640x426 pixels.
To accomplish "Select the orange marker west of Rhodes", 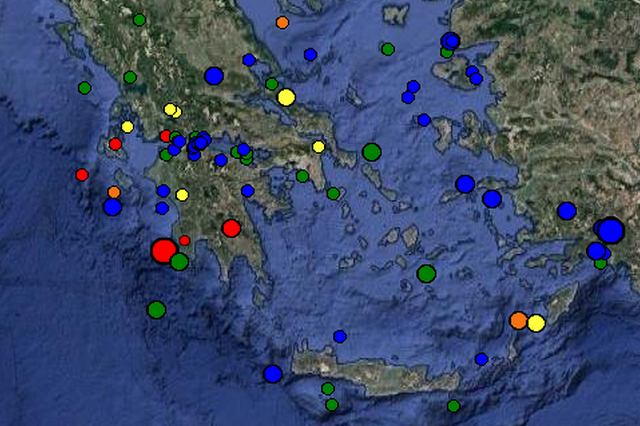I will tap(518, 320).
